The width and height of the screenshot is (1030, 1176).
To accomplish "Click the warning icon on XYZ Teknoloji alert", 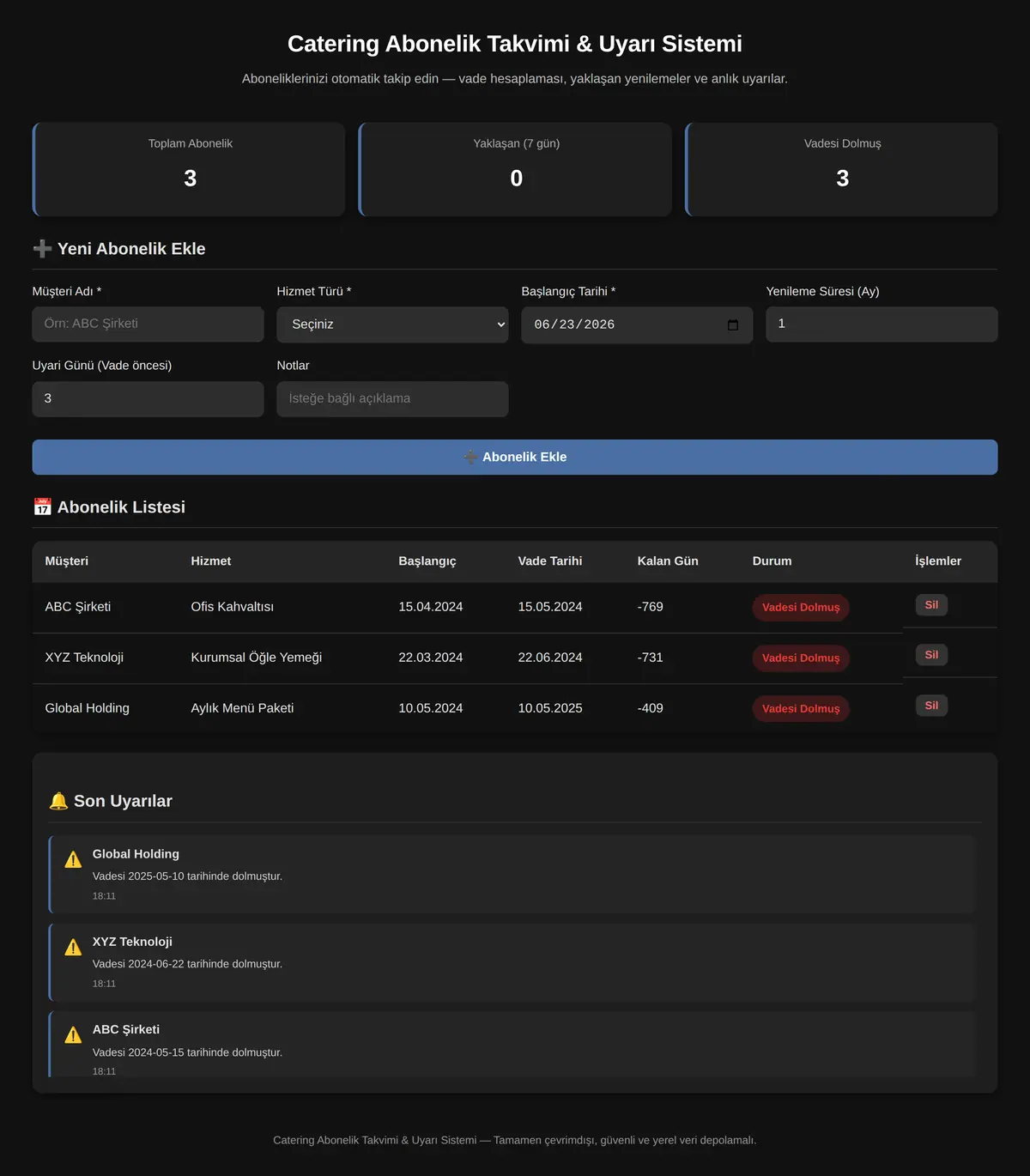I will coord(74,947).
